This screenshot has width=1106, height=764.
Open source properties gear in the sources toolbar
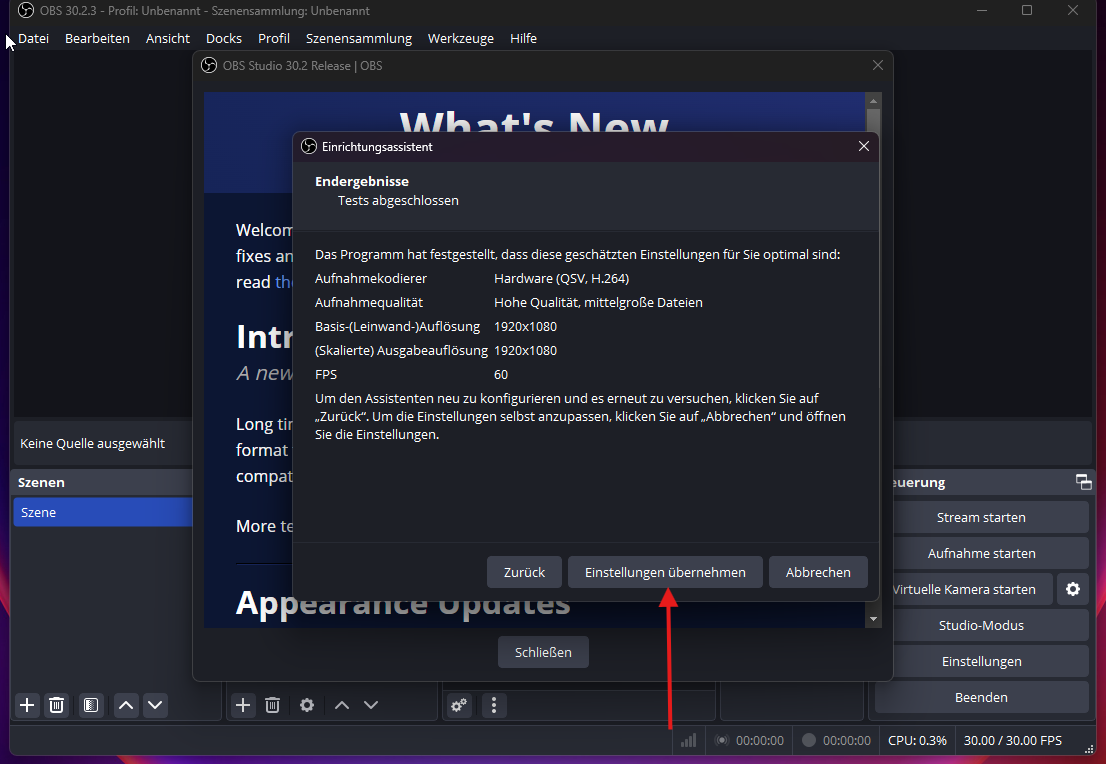tap(307, 705)
